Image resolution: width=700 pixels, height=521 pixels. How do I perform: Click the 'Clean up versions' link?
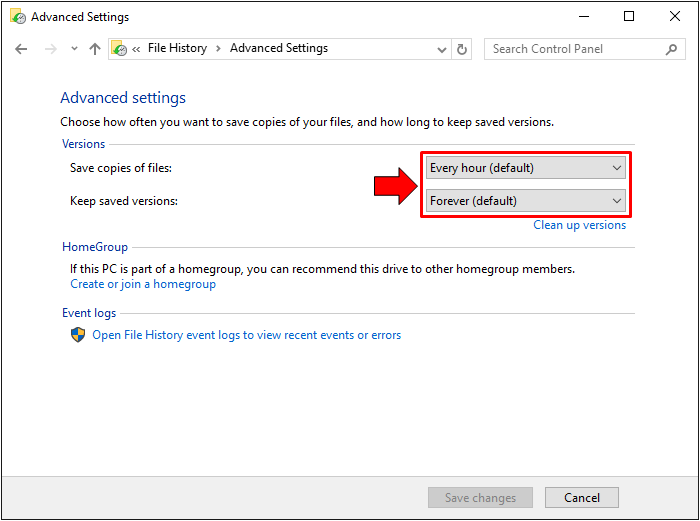(x=579, y=226)
